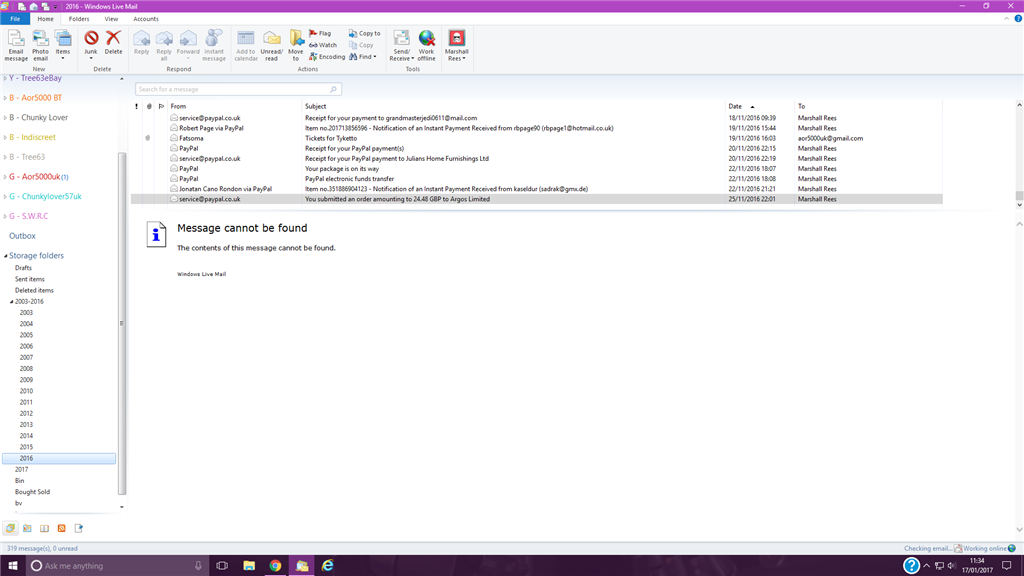Screen dimensions: 1024x576
Task: Toggle Unread/read for the message
Action: point(271,46)
